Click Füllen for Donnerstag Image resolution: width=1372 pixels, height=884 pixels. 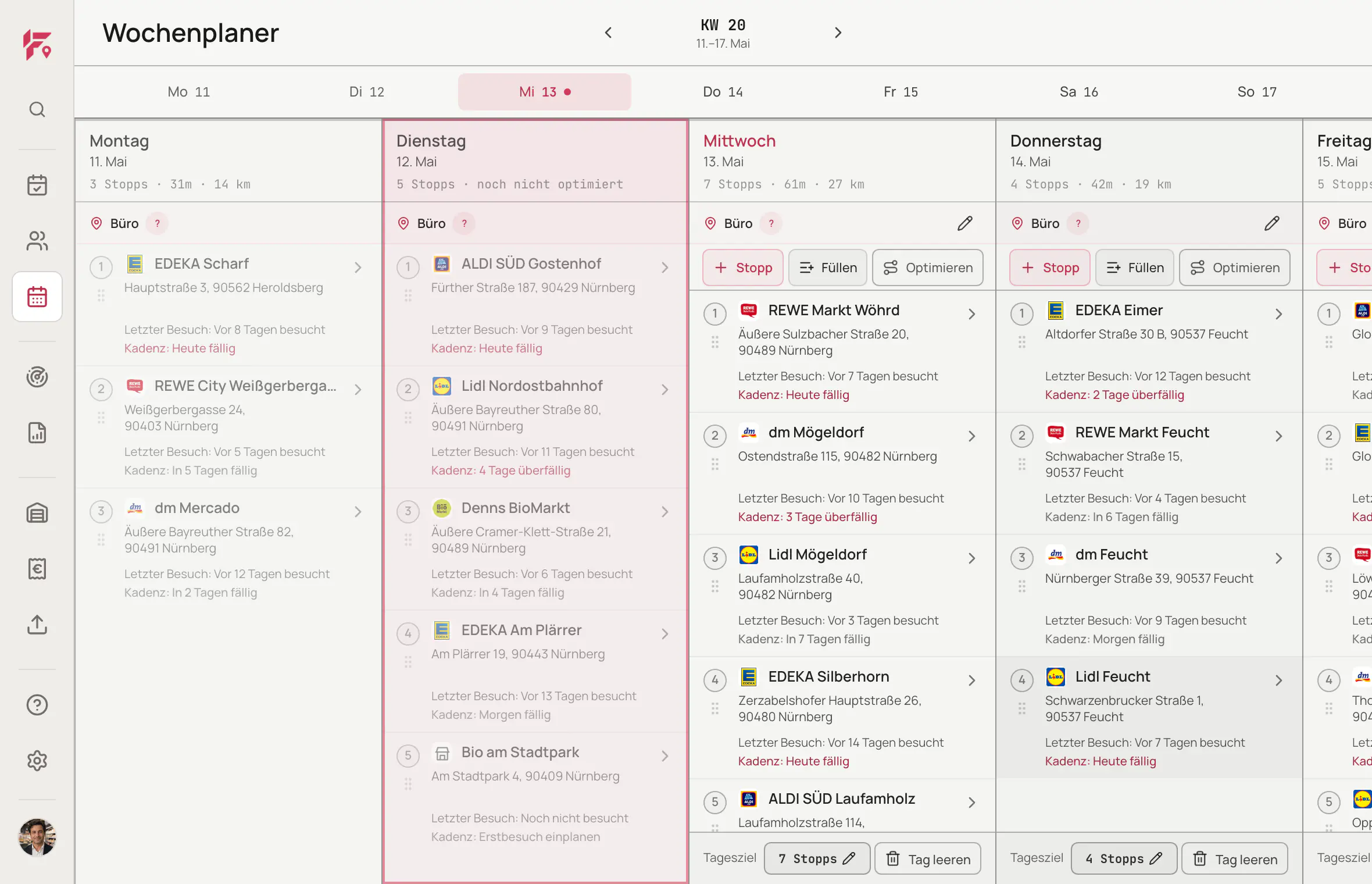1135,268
